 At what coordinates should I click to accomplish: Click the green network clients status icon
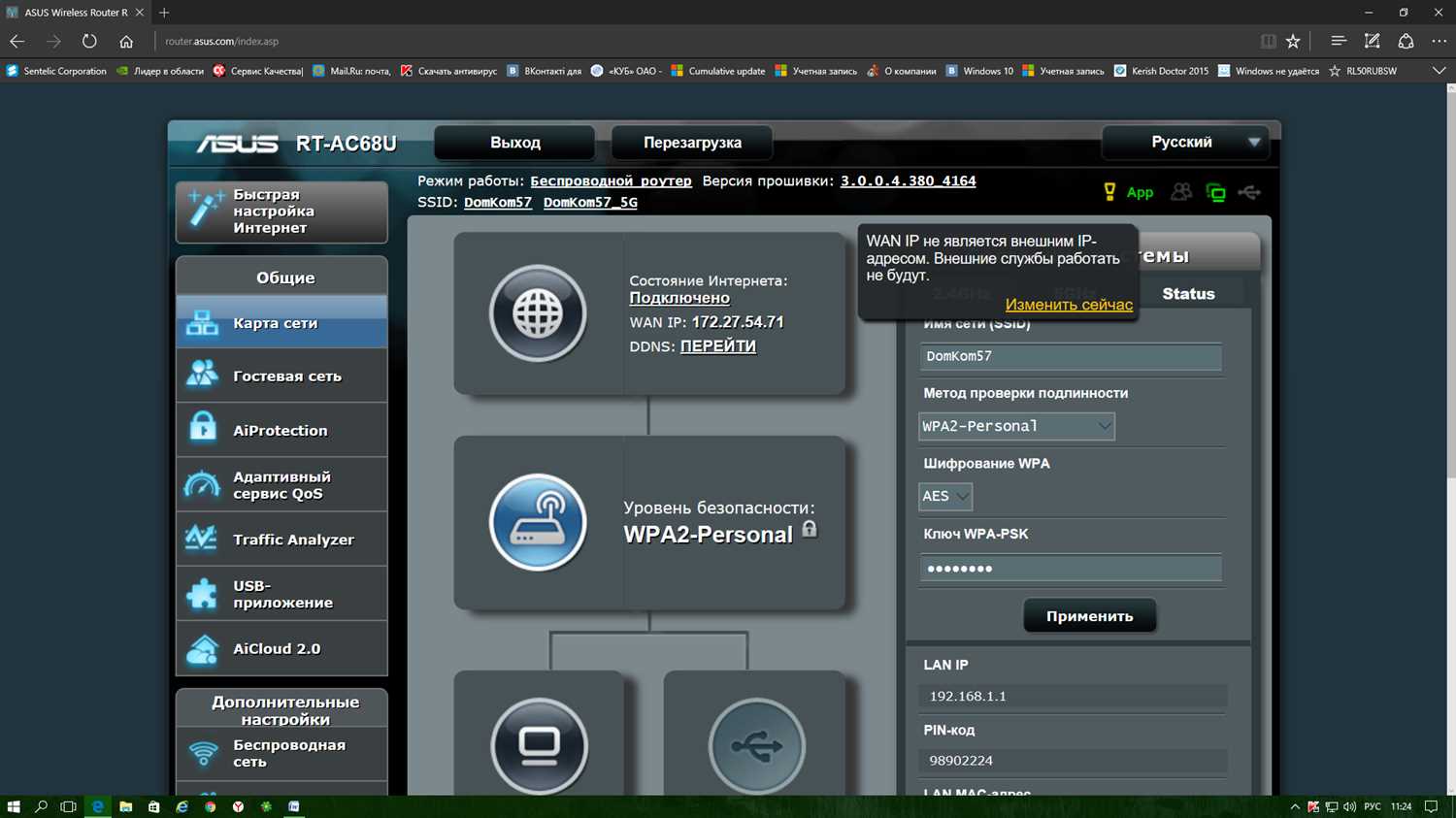point(1215,192)
